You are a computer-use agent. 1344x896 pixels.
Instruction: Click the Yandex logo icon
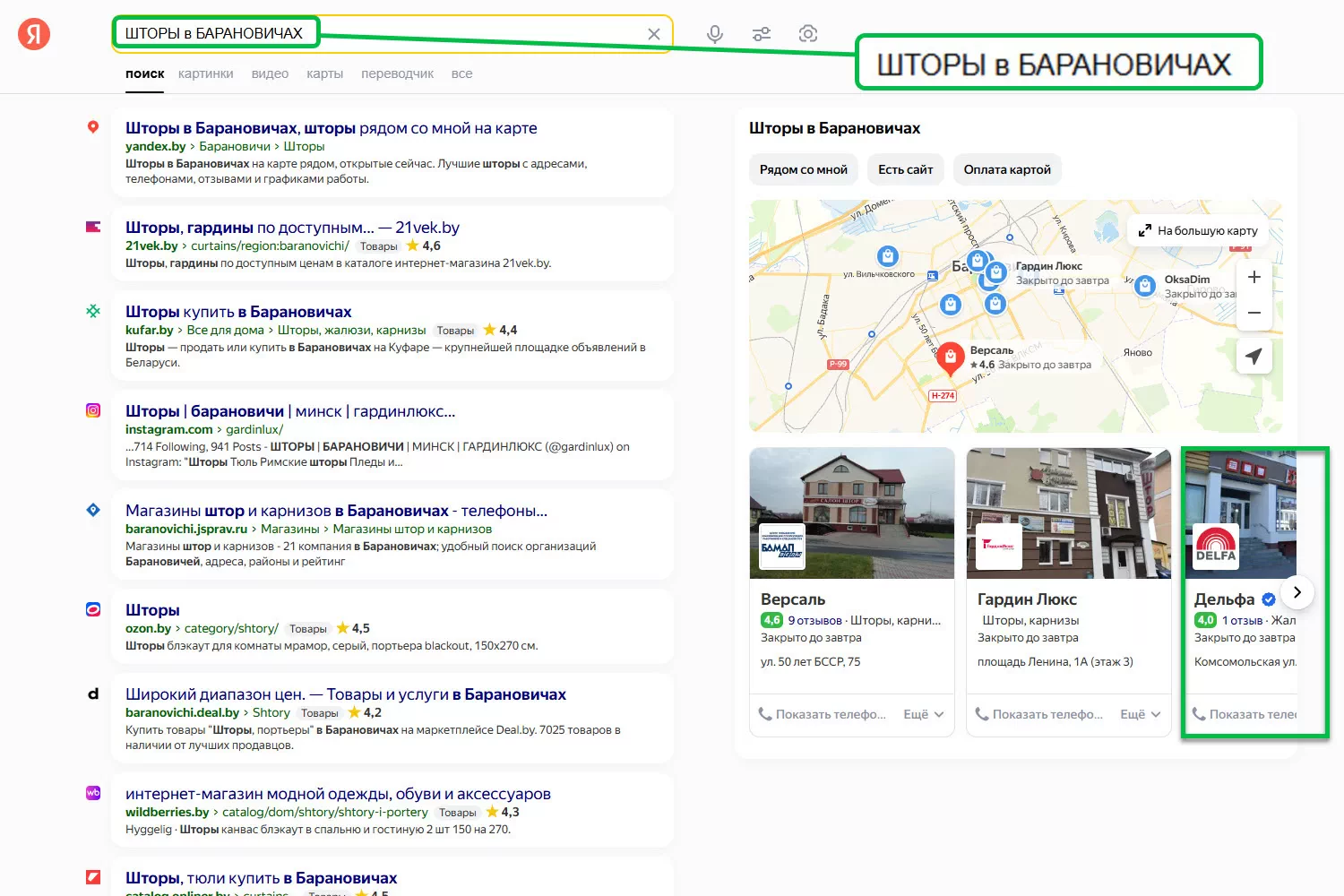point(34,35)
